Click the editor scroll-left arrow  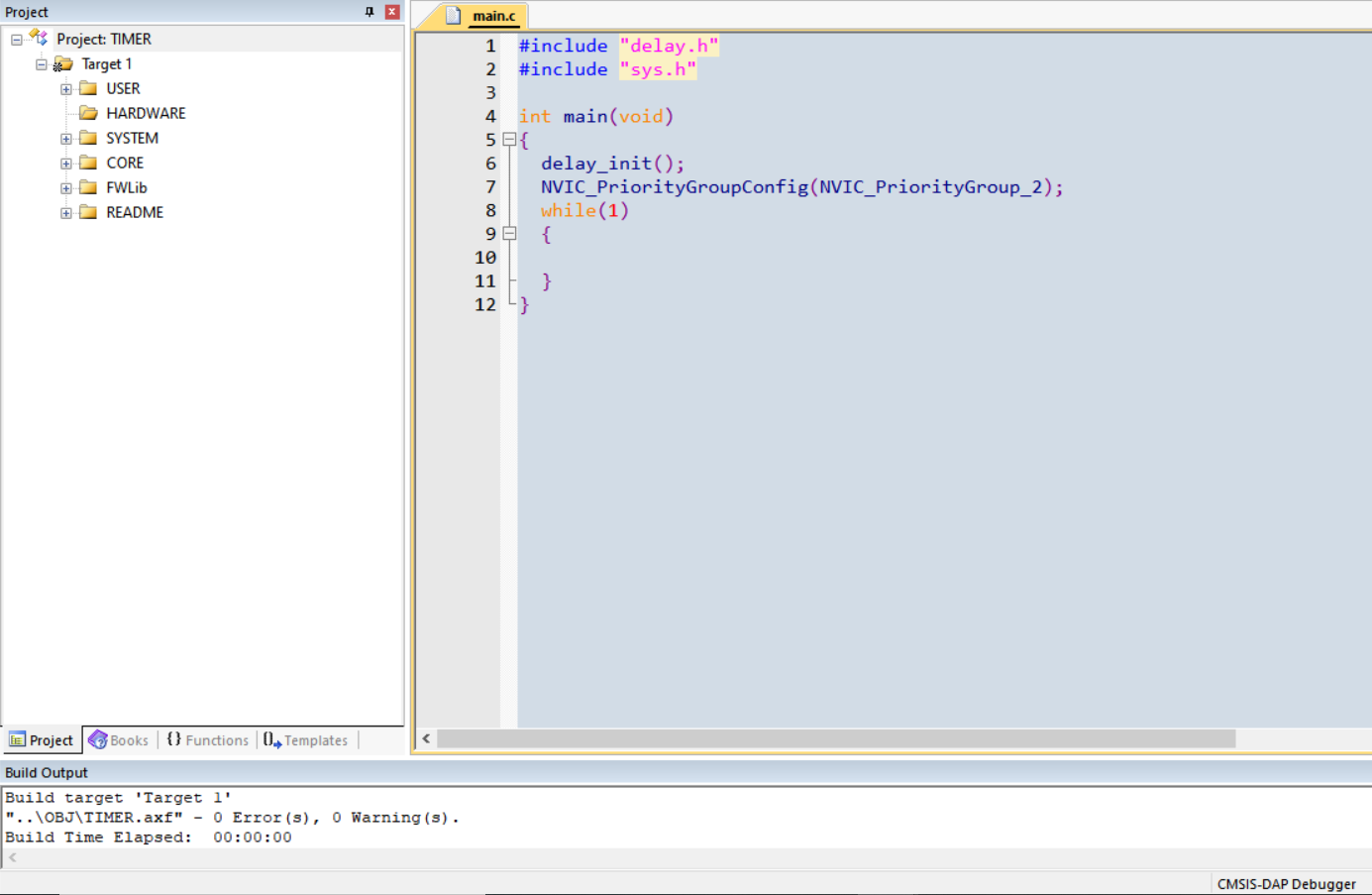tap(426, 739)
